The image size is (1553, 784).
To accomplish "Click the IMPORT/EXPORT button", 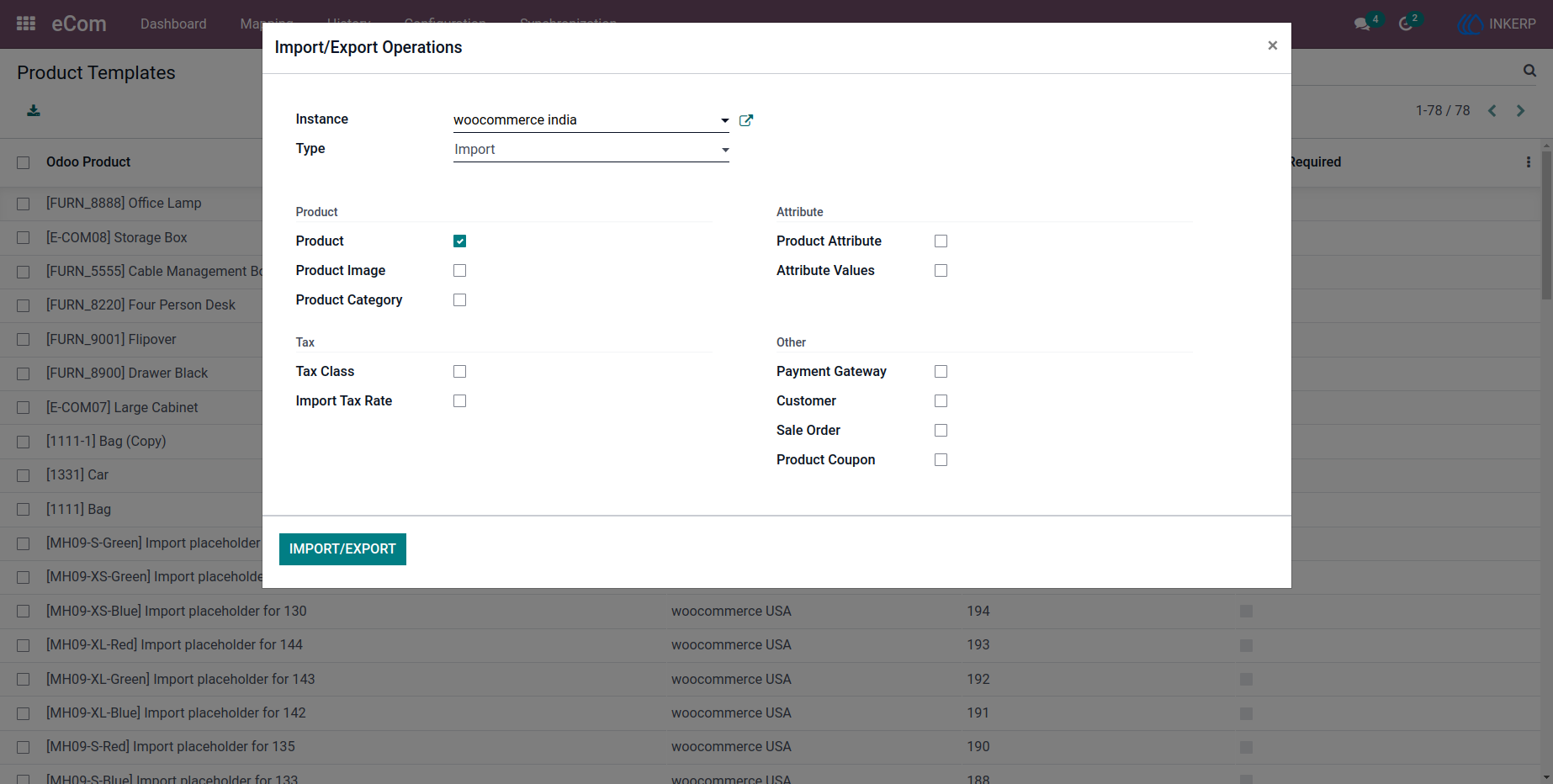I will pyautogui.click(x=342, y=549).
